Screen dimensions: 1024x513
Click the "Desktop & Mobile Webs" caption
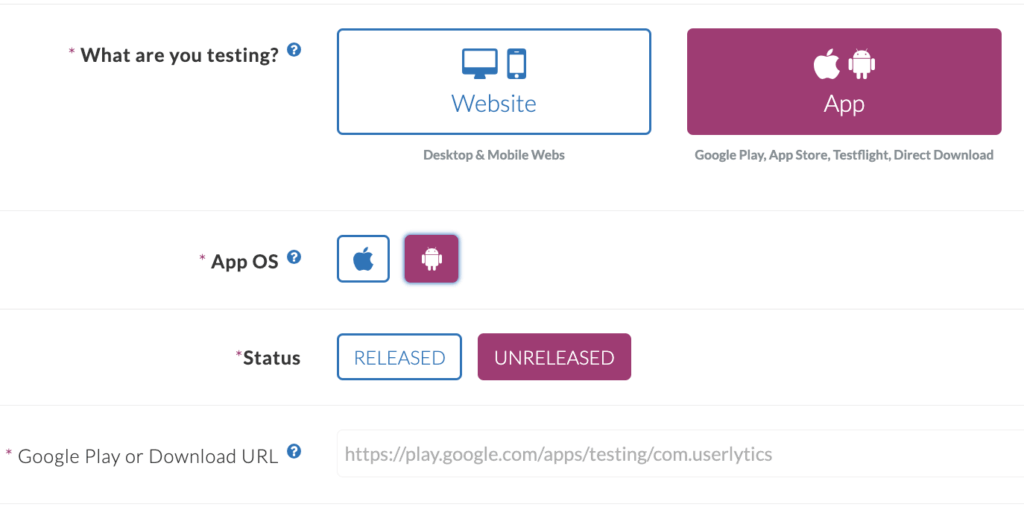pyautogui.click(x=494, y=155)
